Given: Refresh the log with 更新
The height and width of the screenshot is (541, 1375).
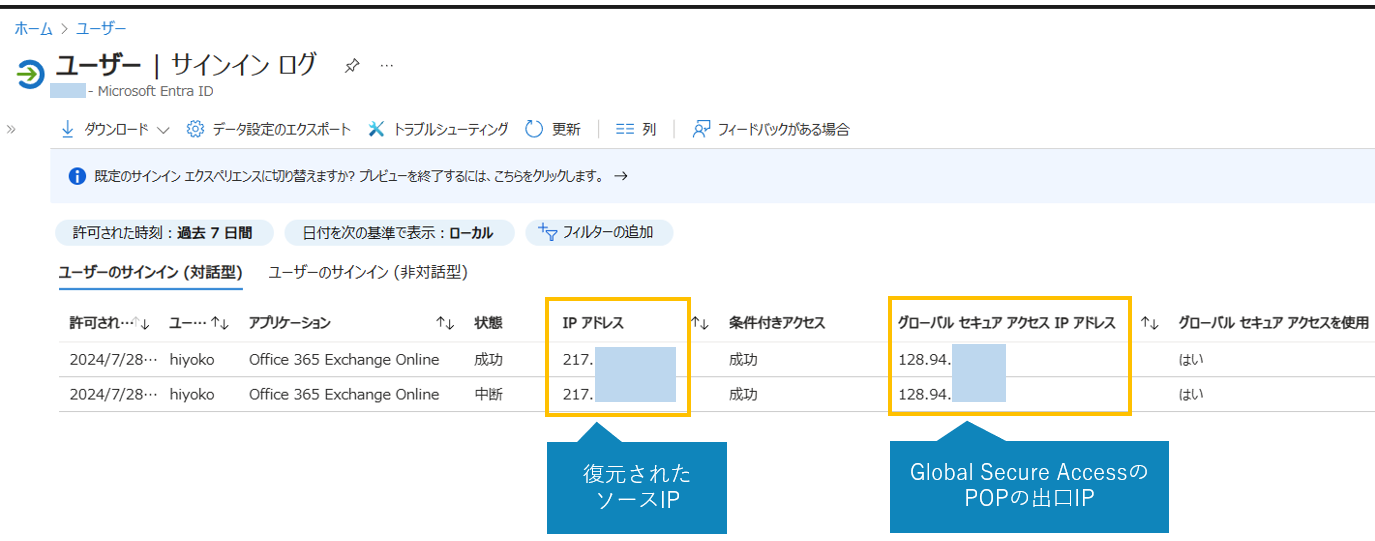Looking at the screenshot, I should pyautogui.click(x=553, y=129).
